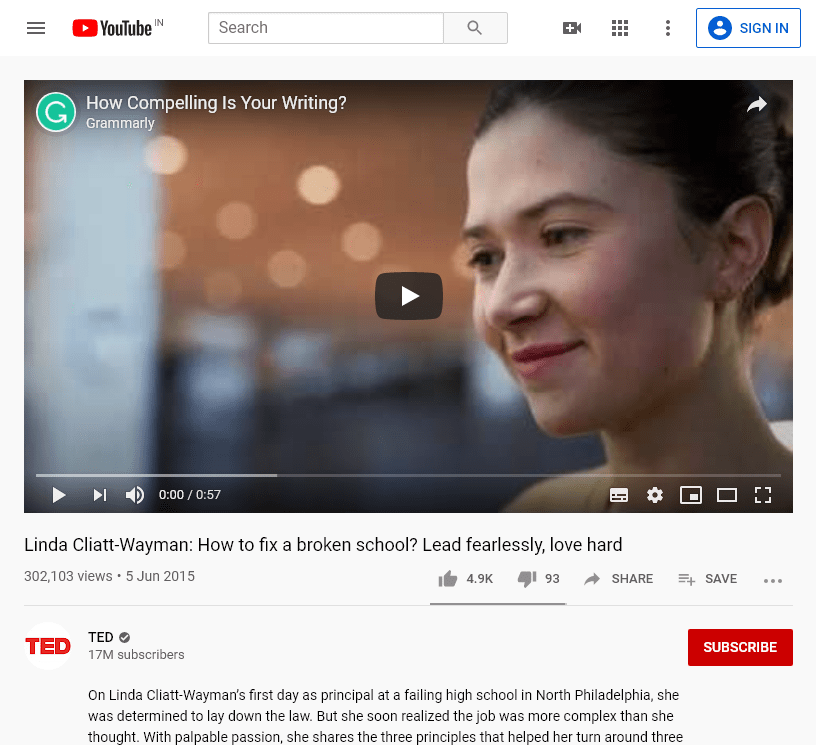Click the YouTube logo
This screenshot has height=745, width=816.
click(112, 28)
